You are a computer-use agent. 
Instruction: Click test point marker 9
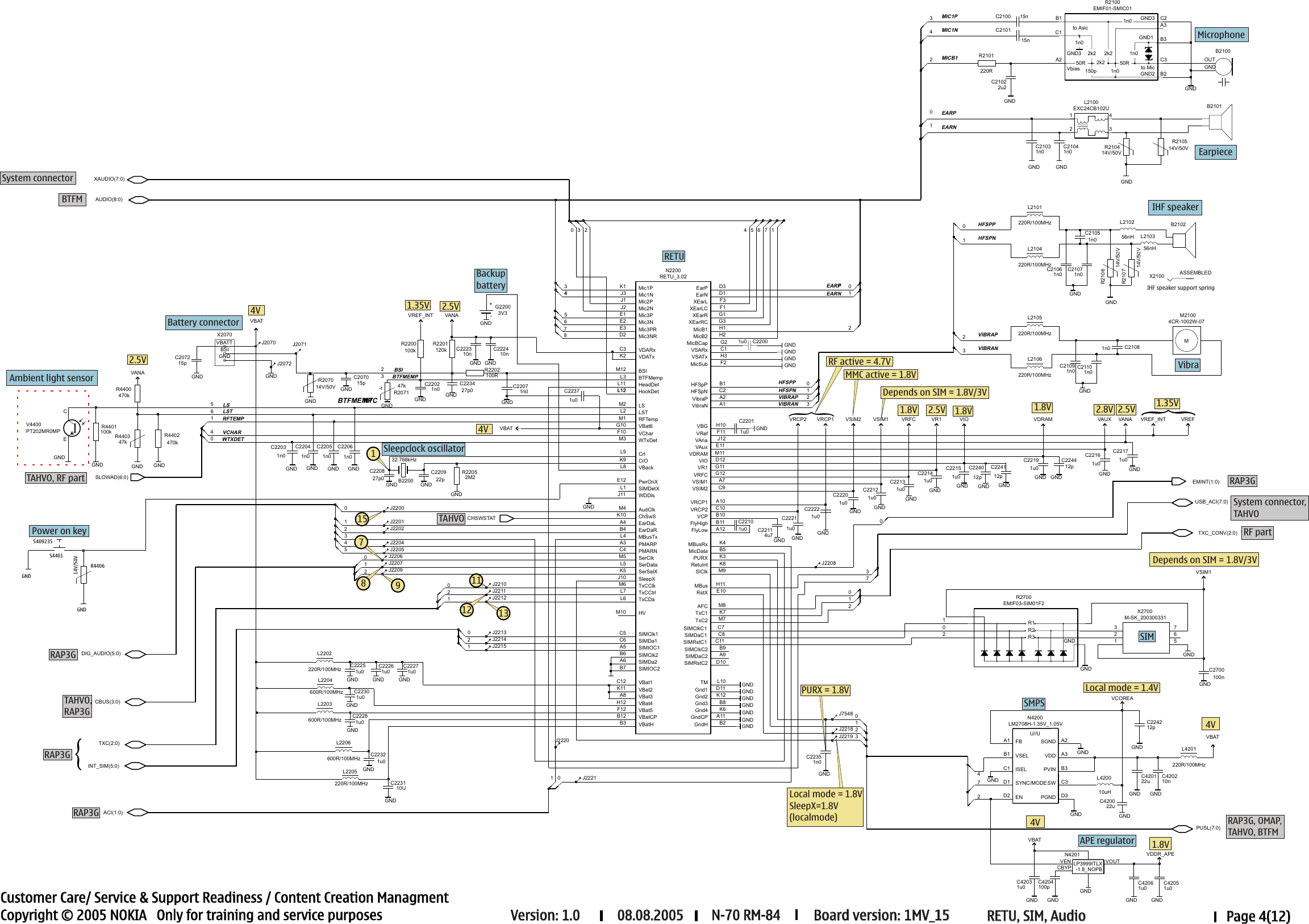click(398, 585)
